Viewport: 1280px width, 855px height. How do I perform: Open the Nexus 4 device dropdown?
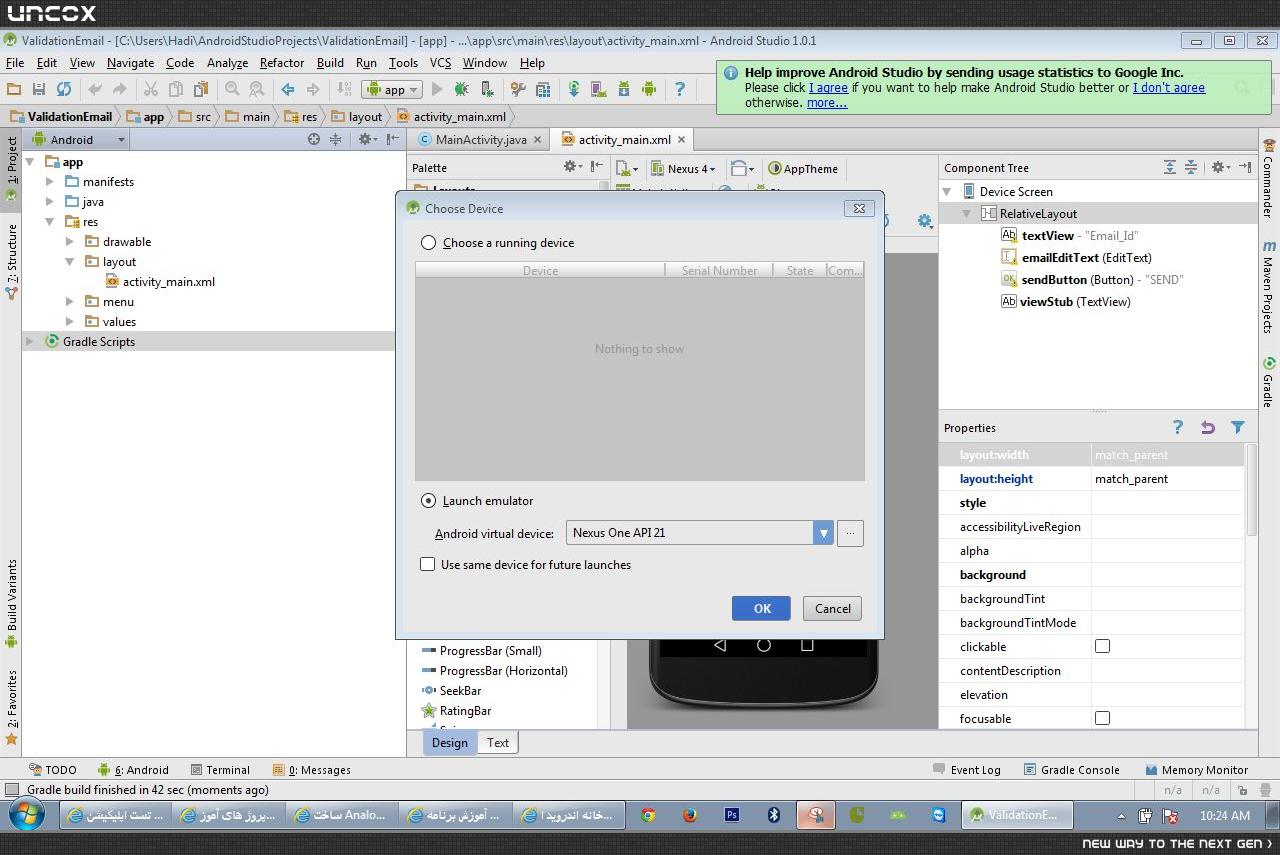[x=683, y=168]
